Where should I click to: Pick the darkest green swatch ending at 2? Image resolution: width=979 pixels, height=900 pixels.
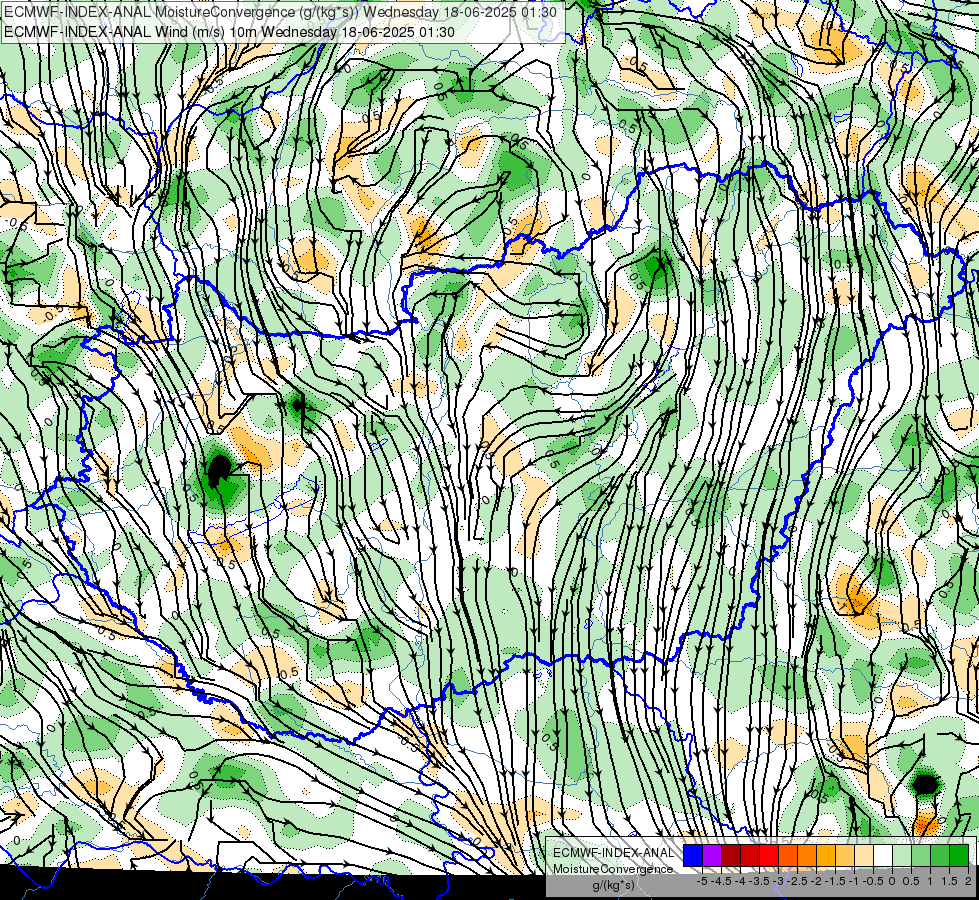tap(959, 856)
